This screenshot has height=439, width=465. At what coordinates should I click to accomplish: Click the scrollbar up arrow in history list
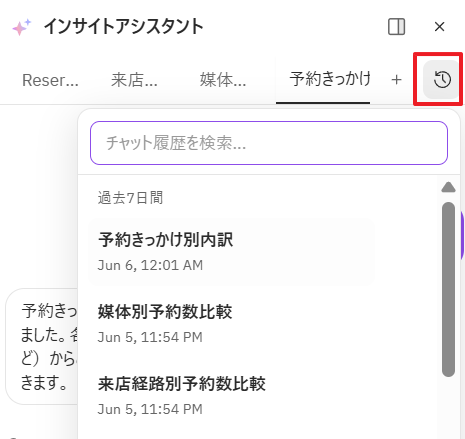coord(448,187)
